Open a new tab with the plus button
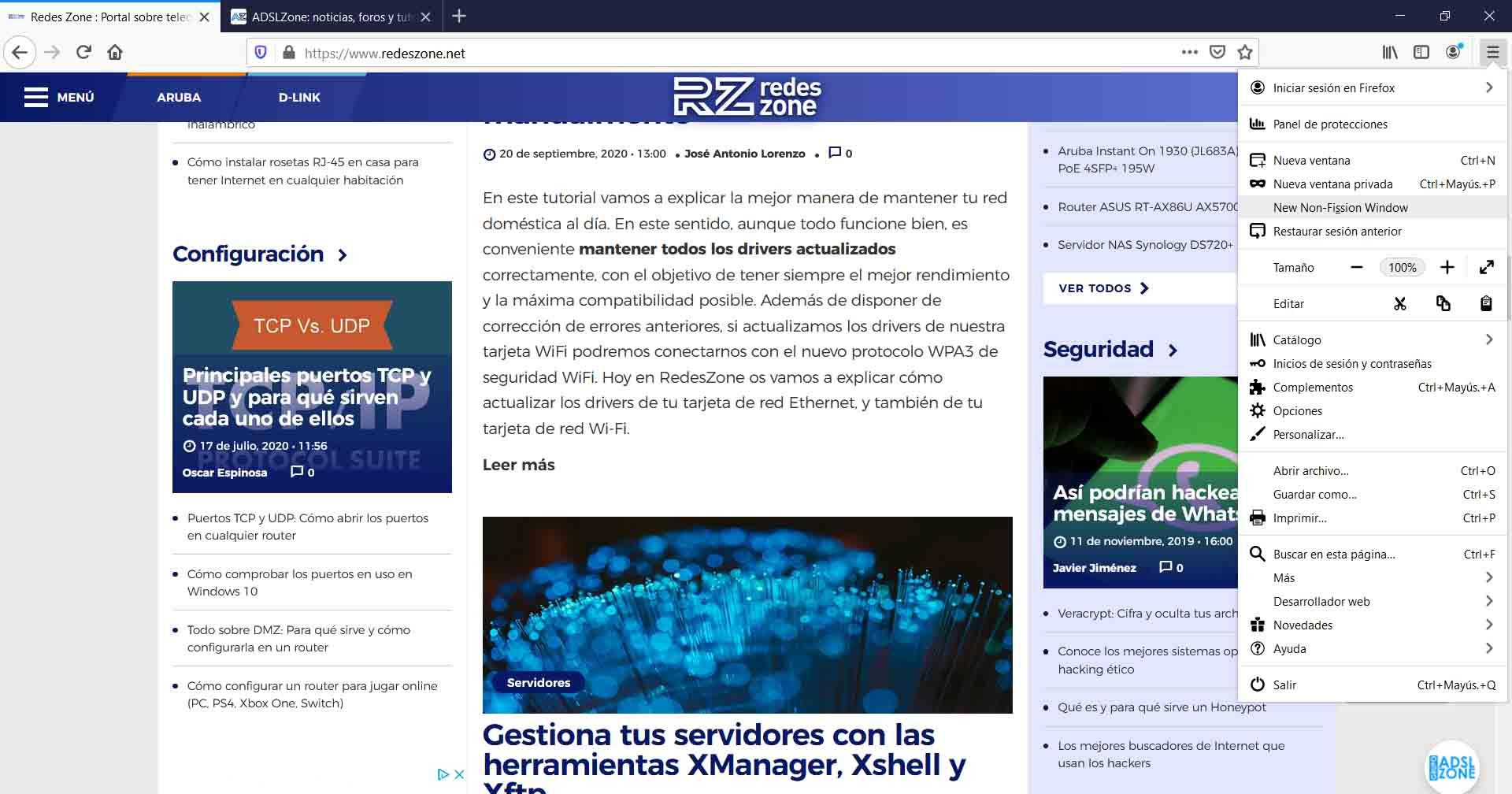1512x794 pixels. click(x=459, y=17)
